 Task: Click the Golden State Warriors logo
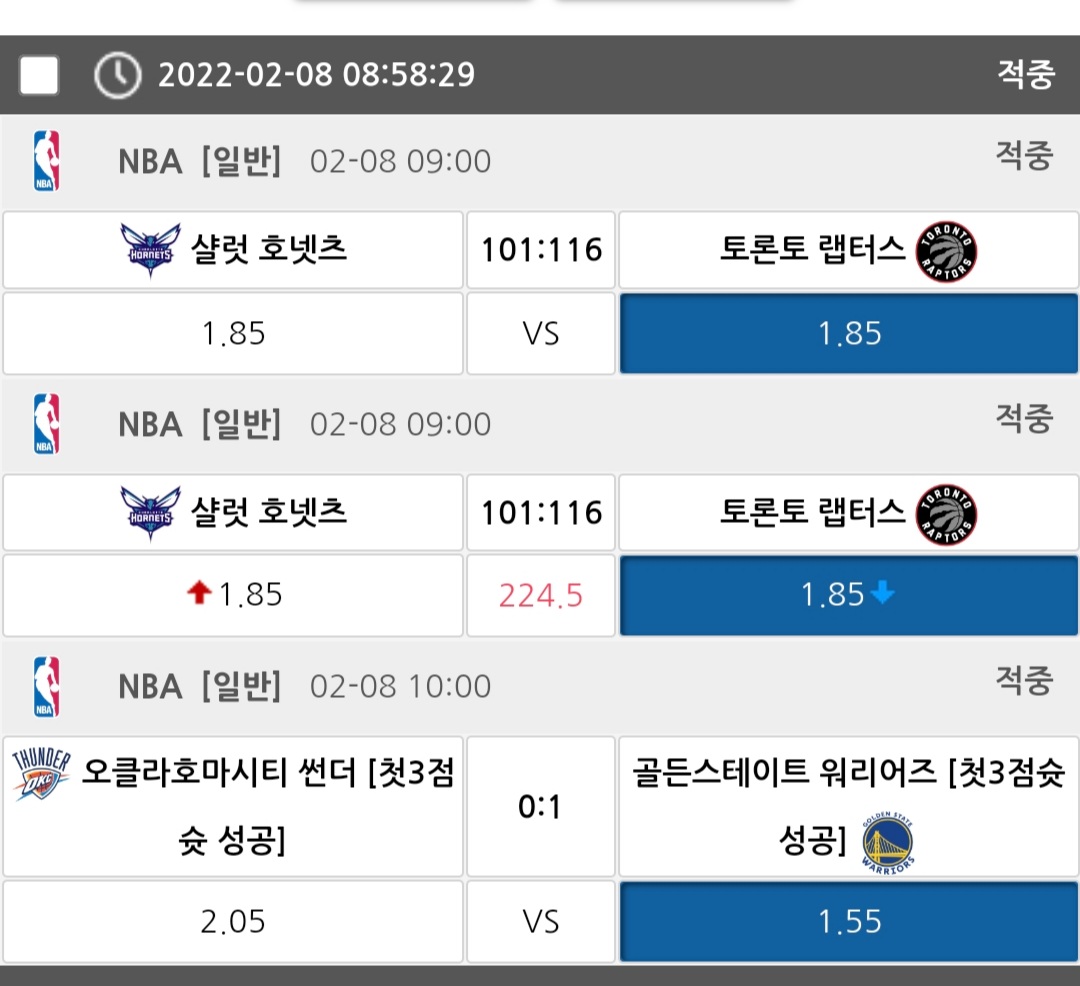click(x=888, y=843)
